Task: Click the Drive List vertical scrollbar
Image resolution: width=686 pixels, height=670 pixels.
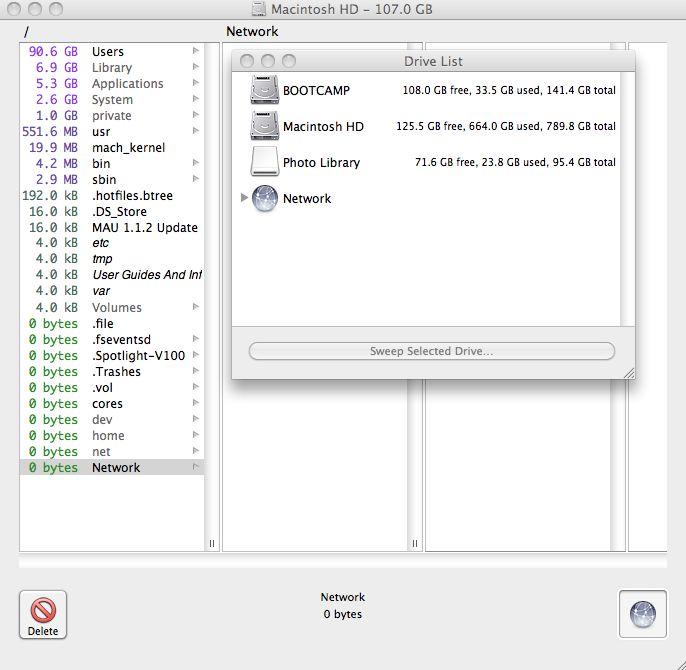Action: 627,199
